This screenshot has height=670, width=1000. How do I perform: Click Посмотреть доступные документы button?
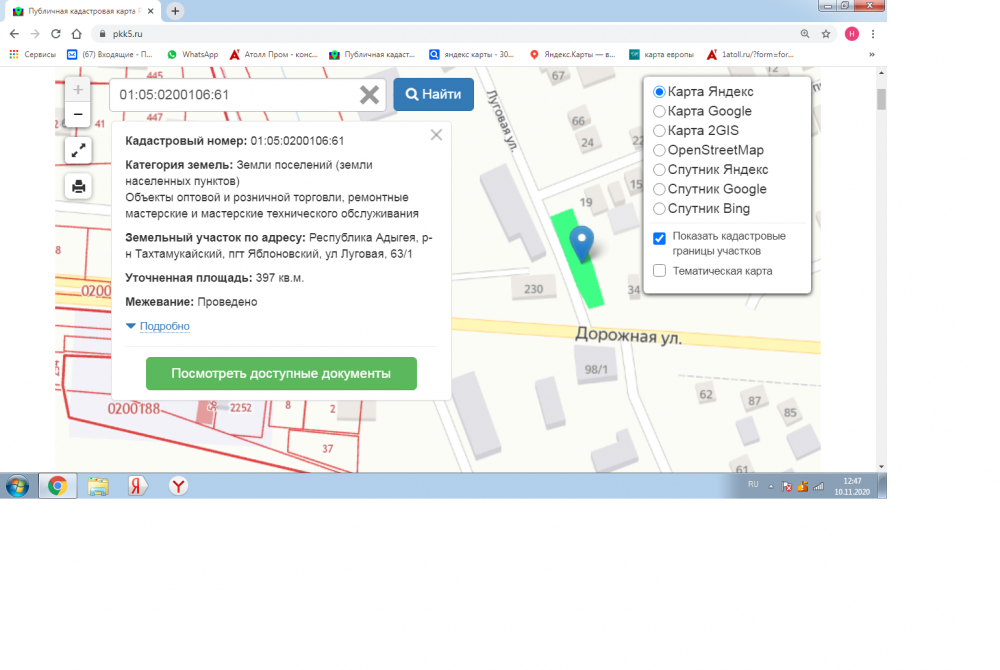[281, 373]
